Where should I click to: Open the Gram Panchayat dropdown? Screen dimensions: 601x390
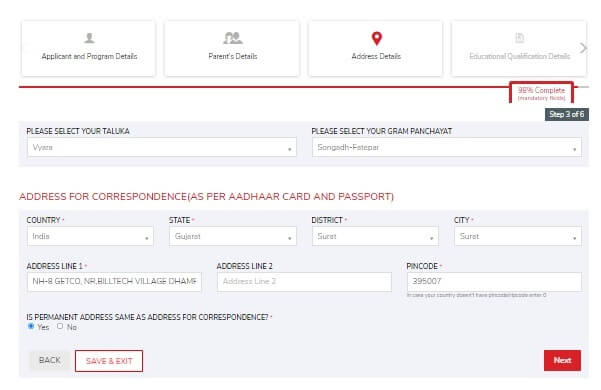tap(447, 147)
